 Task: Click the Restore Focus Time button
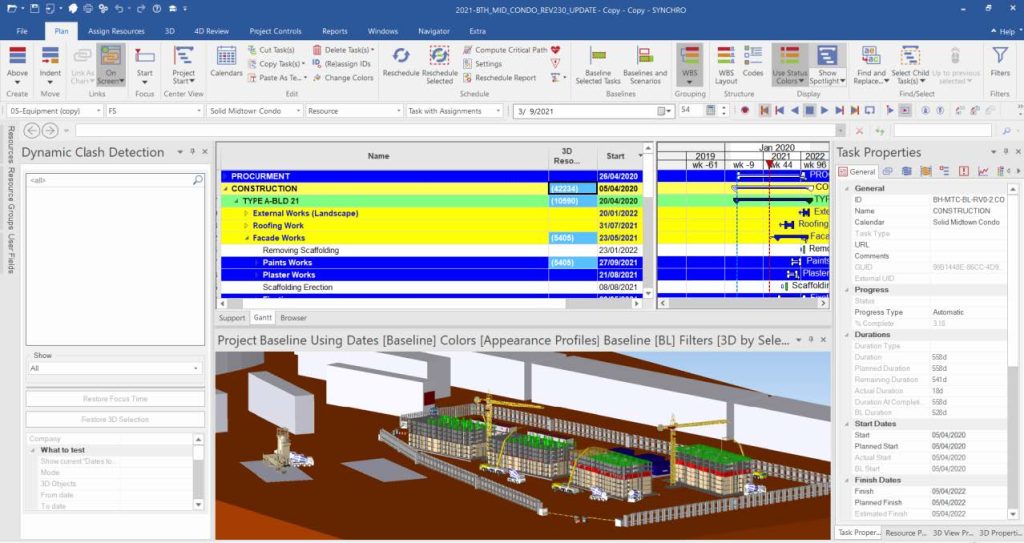(x=115, y=399)
